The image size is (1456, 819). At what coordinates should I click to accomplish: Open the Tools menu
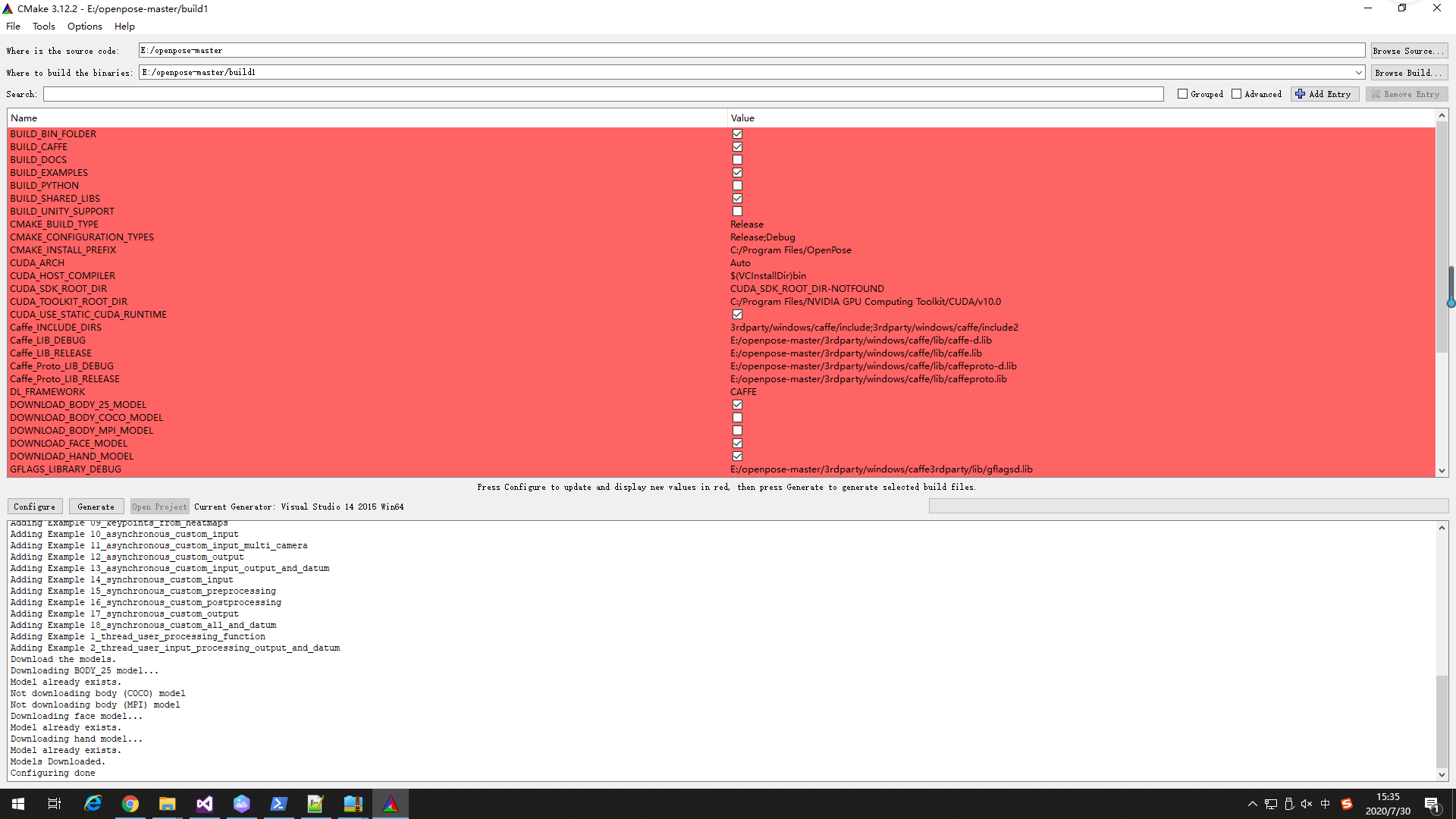tap(43, 26)
